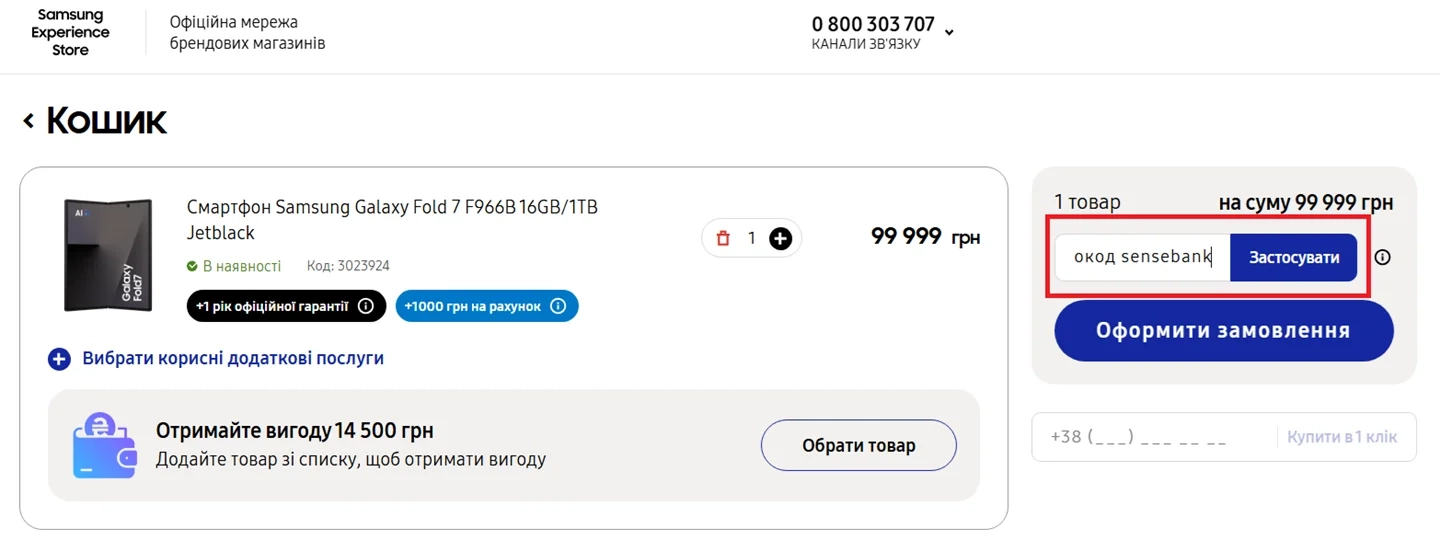Click info icon next to promo code
This screenshot has height=540, width=1440.
point(1383,257)
